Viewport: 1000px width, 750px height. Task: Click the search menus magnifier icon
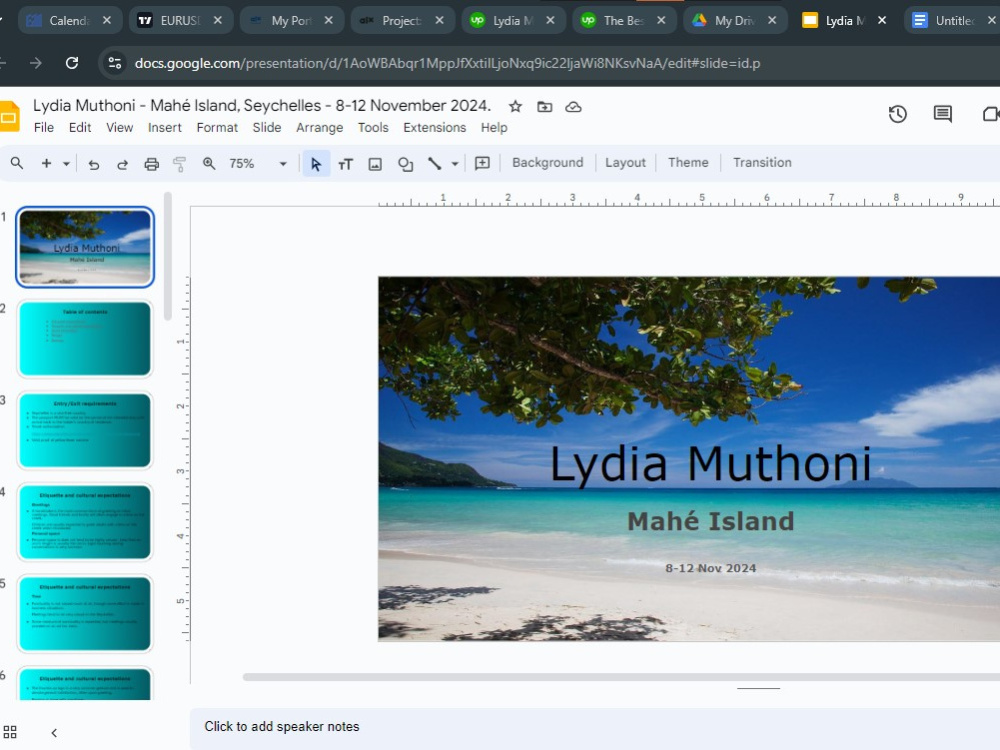click(x=17, y=163)
